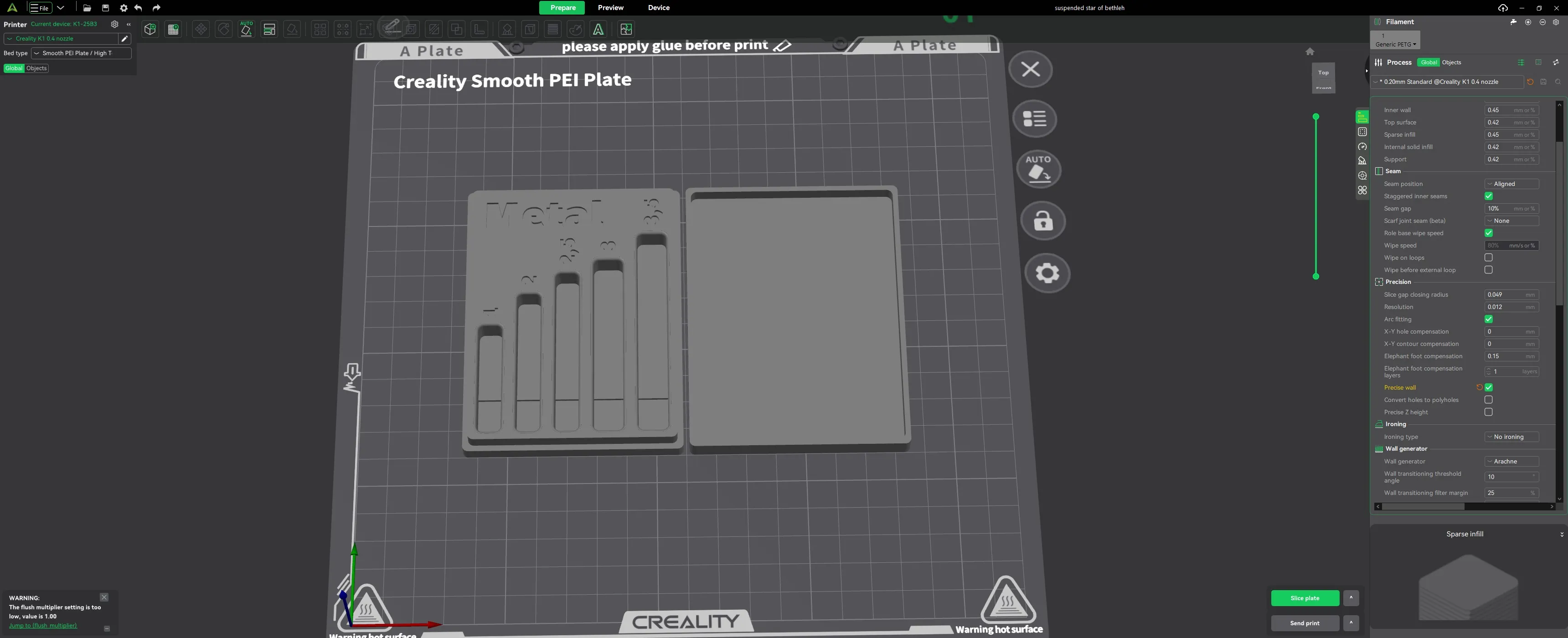Open the Generic PETG filament dropdown
Viewport: 1568px width, 638px height.
[1395, 45]
